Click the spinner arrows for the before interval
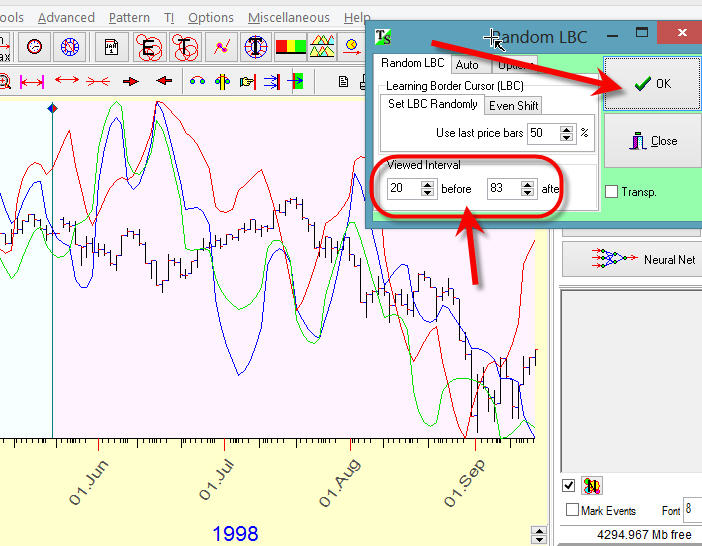Viewport: 702px width, 546px height. click(x=427, y=189)
